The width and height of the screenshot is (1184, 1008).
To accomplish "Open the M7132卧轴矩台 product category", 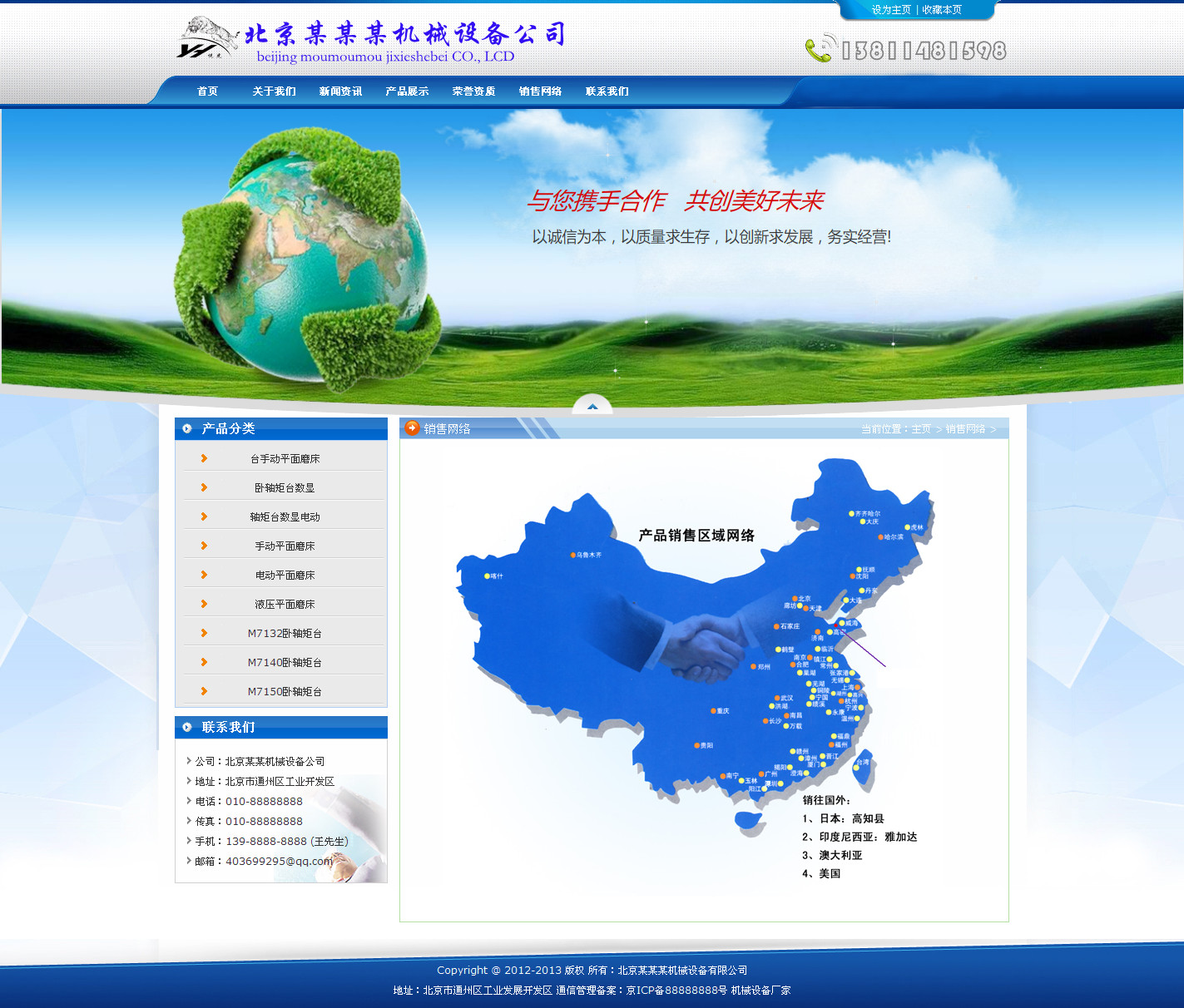I will point(285,634).
